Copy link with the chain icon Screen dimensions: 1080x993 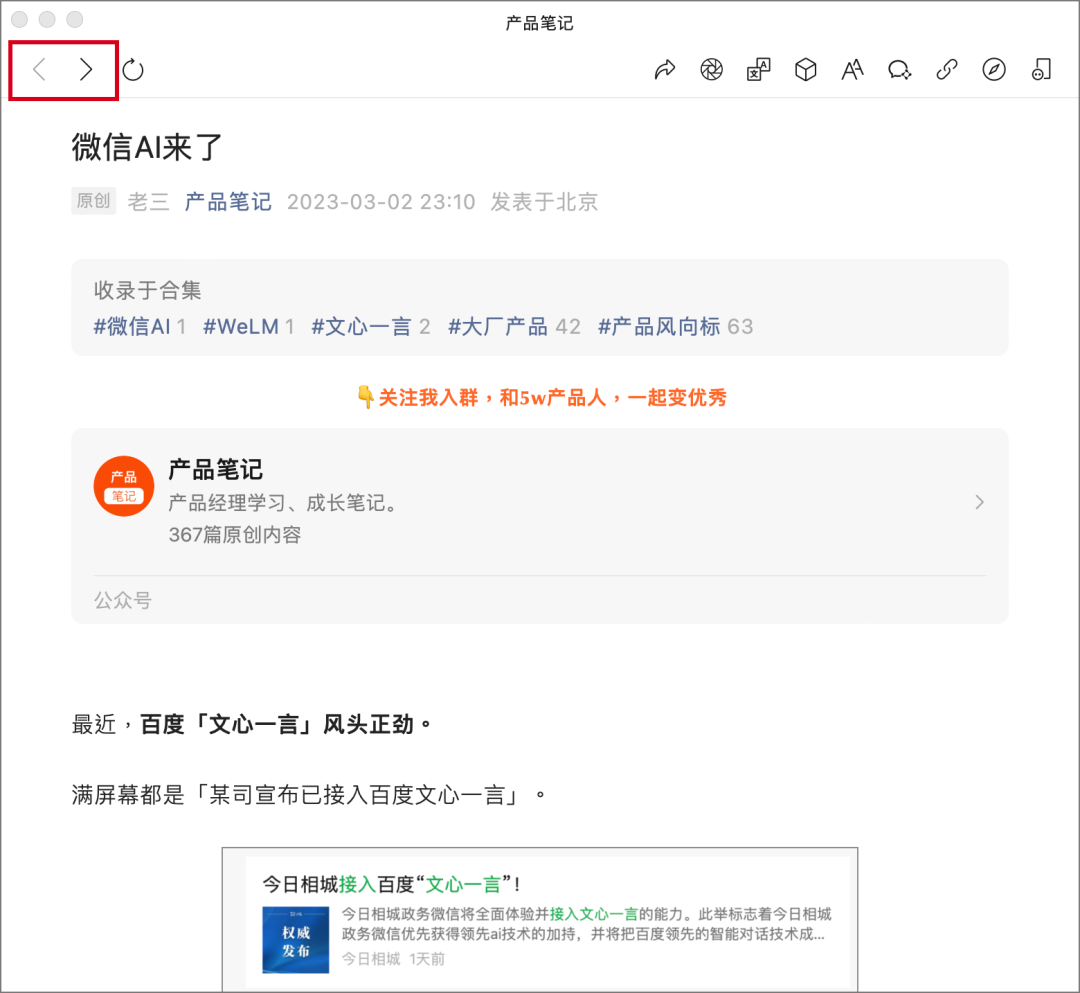click(x=946, y=70)
